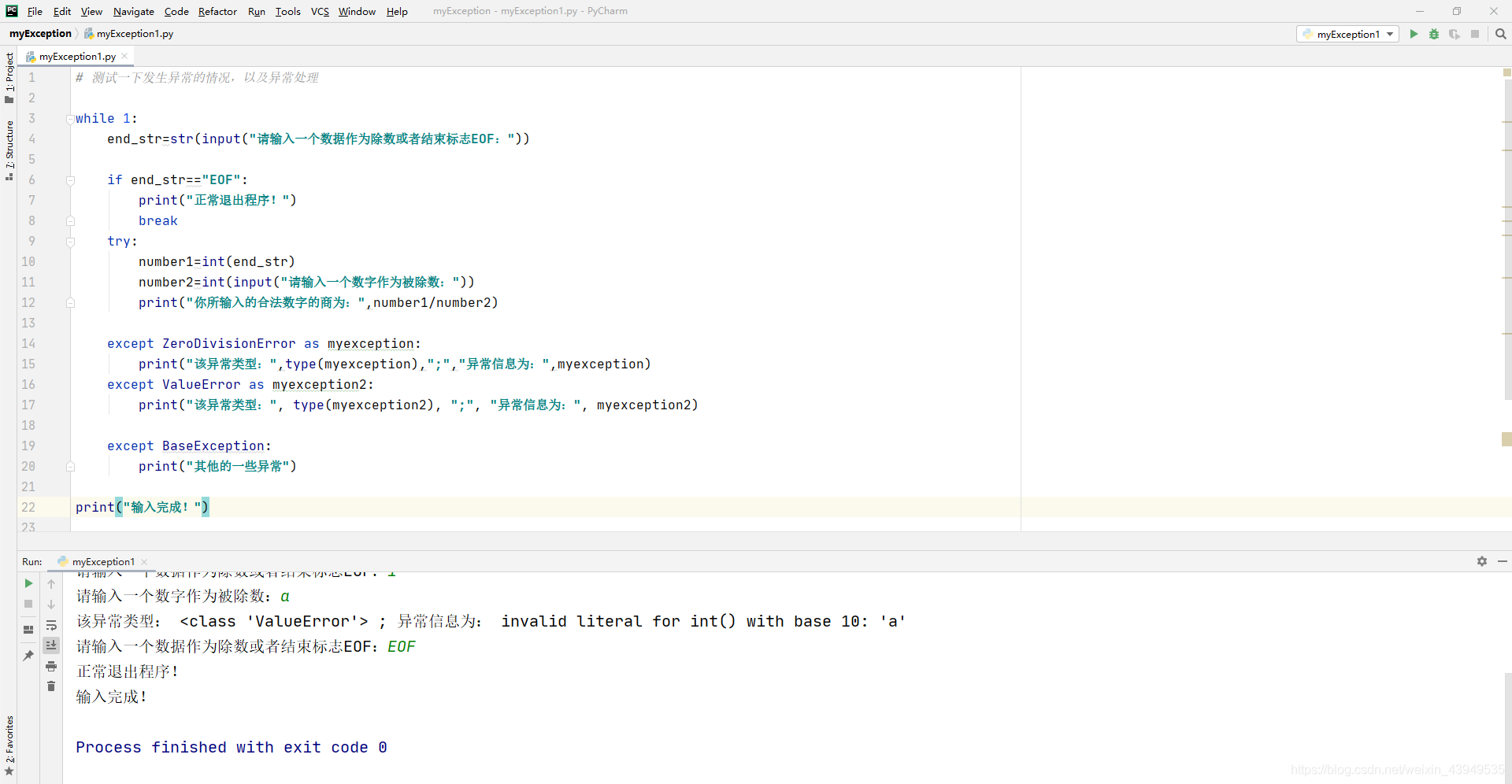Image resolution: width=1512 pixels, height=784 pixels.
Task: Pin the Run tab
Action: (x=28, y=655)
